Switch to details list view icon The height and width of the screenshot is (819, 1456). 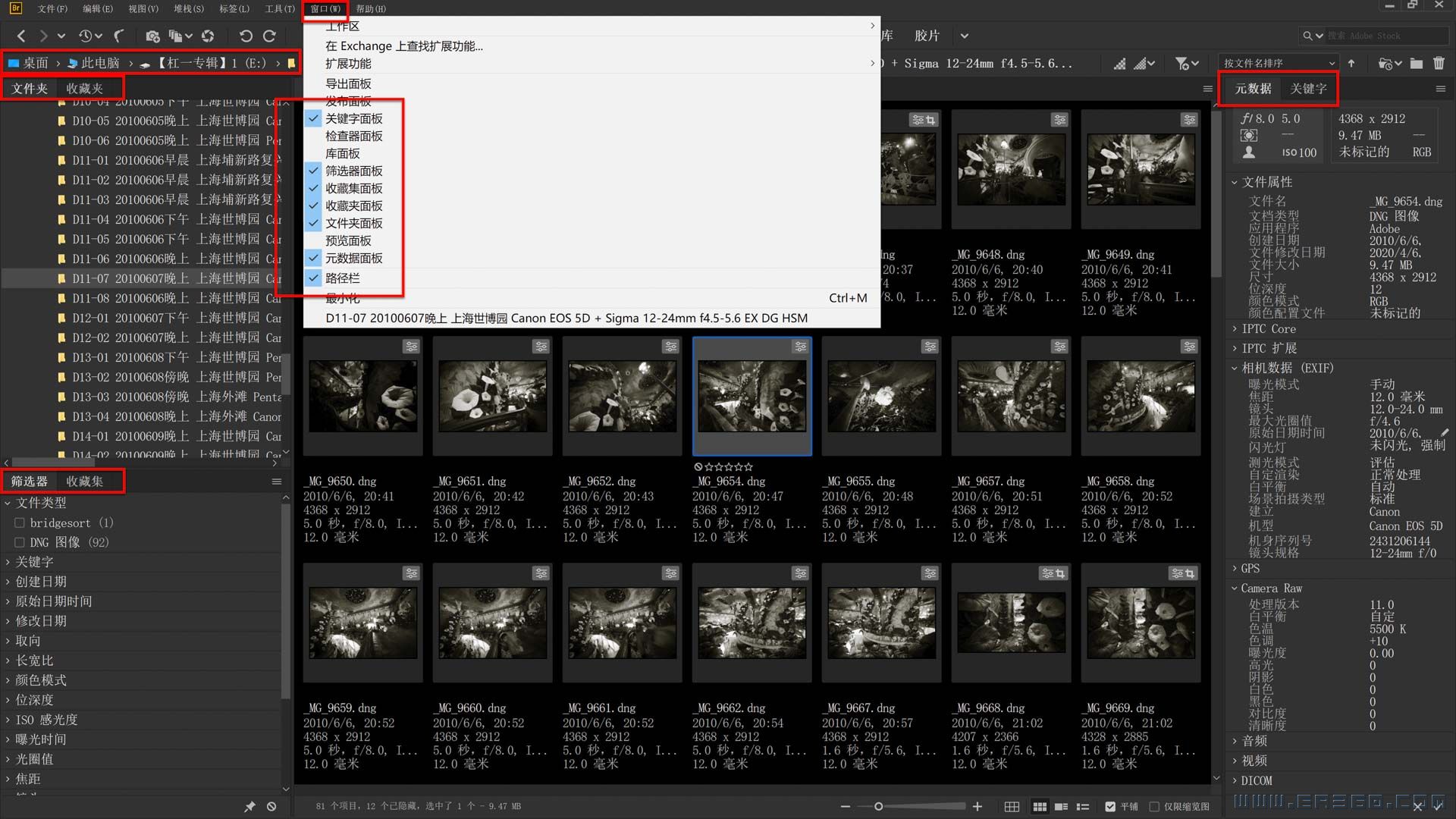point(1060,806)
